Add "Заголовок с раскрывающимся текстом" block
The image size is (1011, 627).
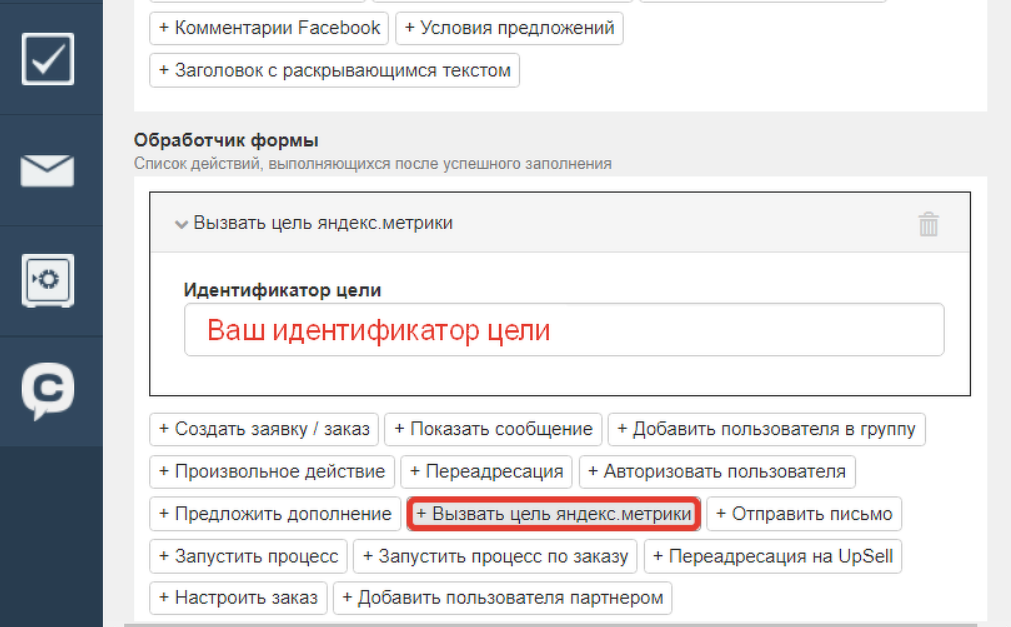[335, 70]
